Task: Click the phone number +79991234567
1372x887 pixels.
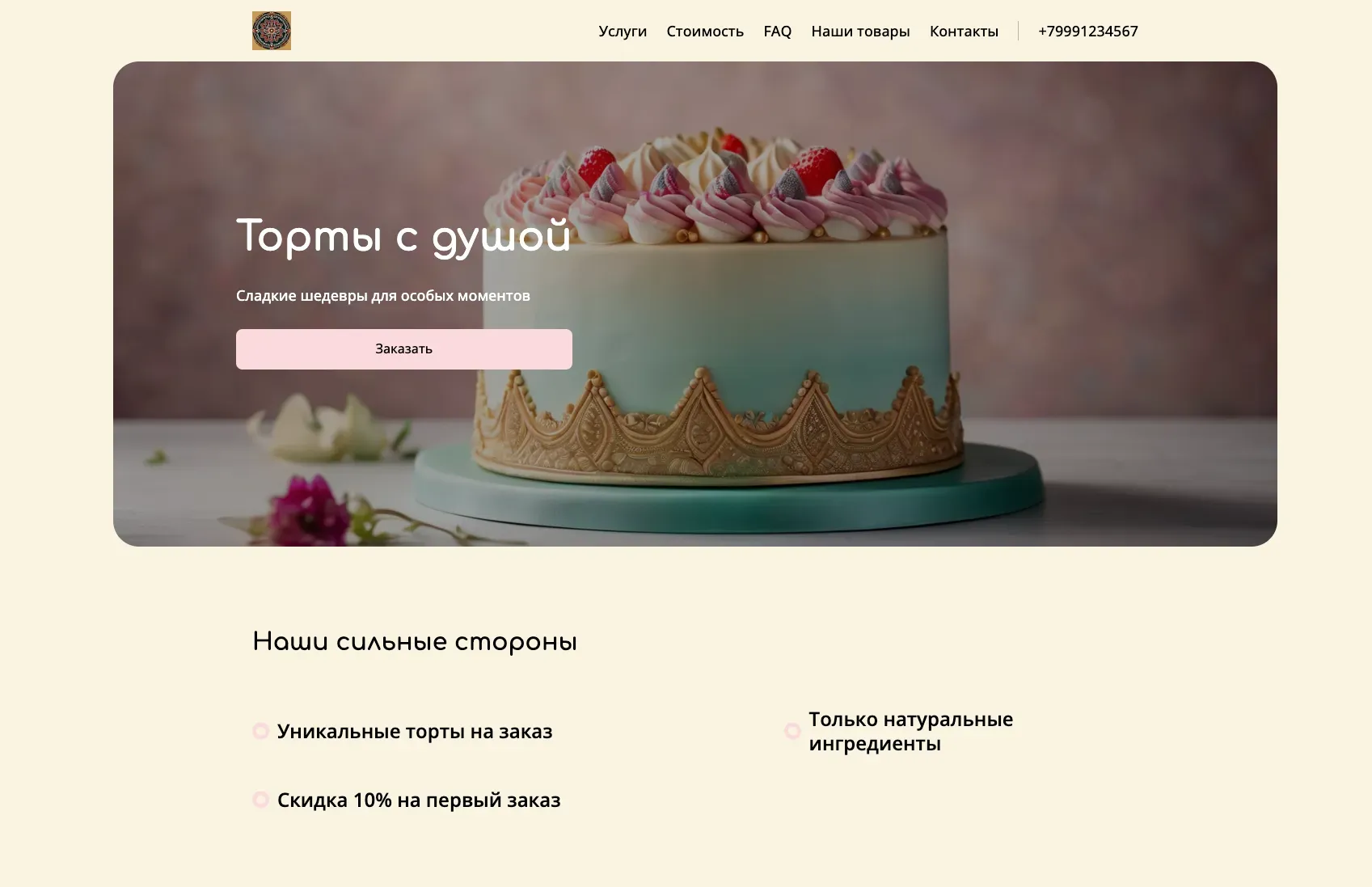Action: click(1087, 32)
